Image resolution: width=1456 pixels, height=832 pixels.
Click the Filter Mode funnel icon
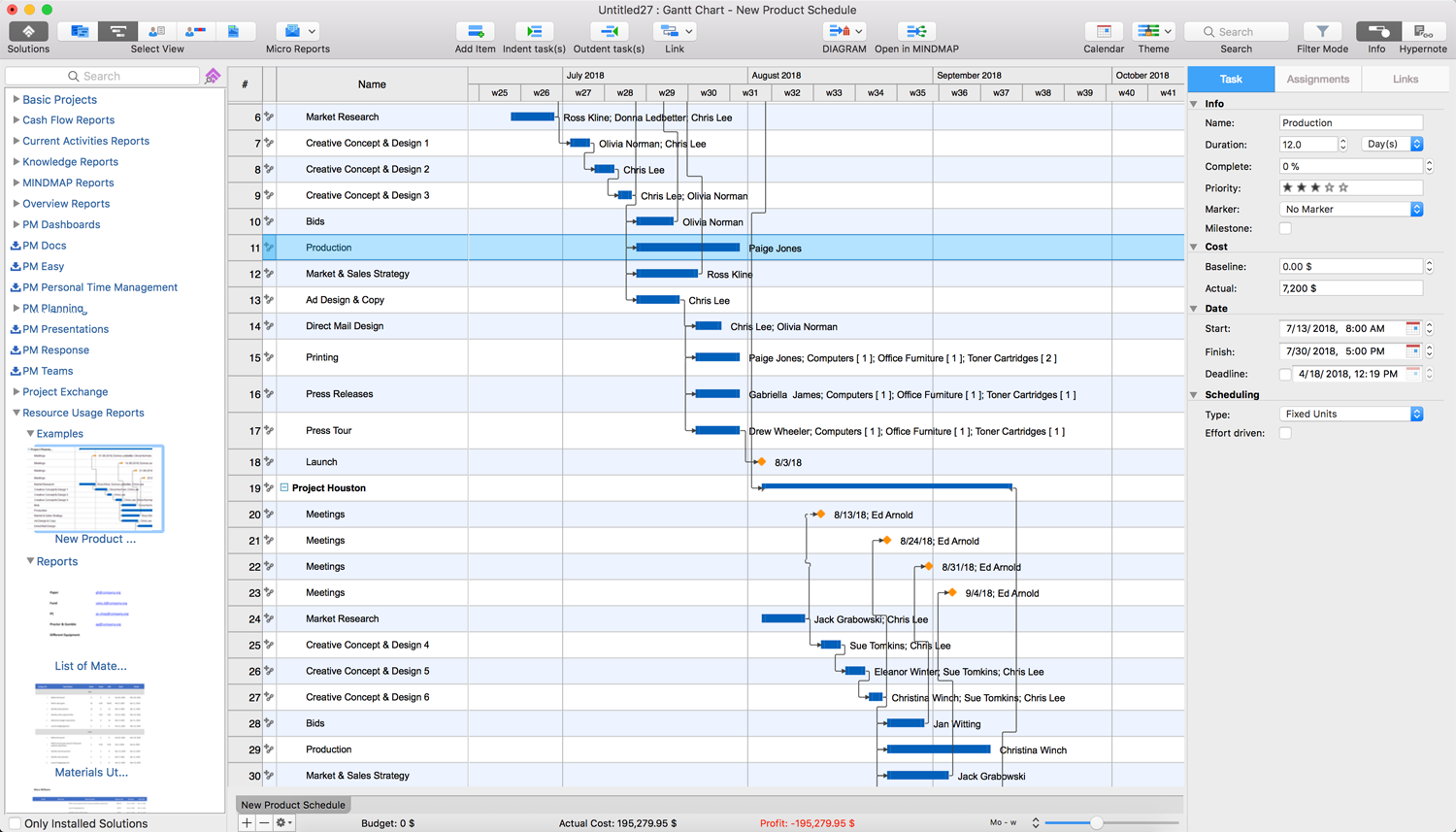[1322, 32]
